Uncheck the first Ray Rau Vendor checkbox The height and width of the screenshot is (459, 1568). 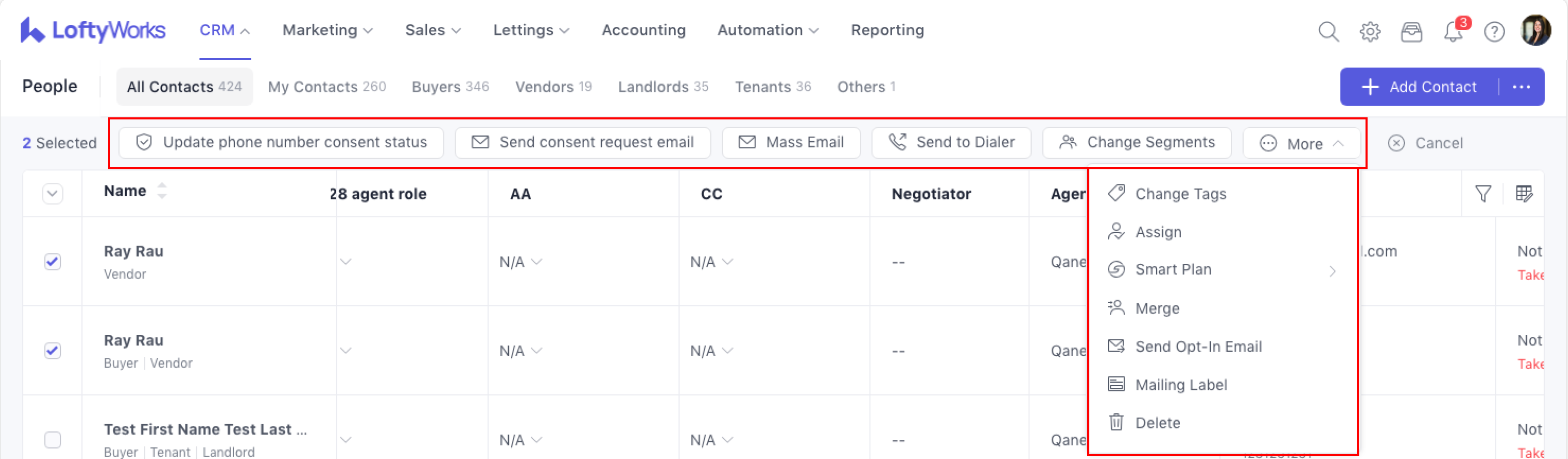click(x=53, y=261)
